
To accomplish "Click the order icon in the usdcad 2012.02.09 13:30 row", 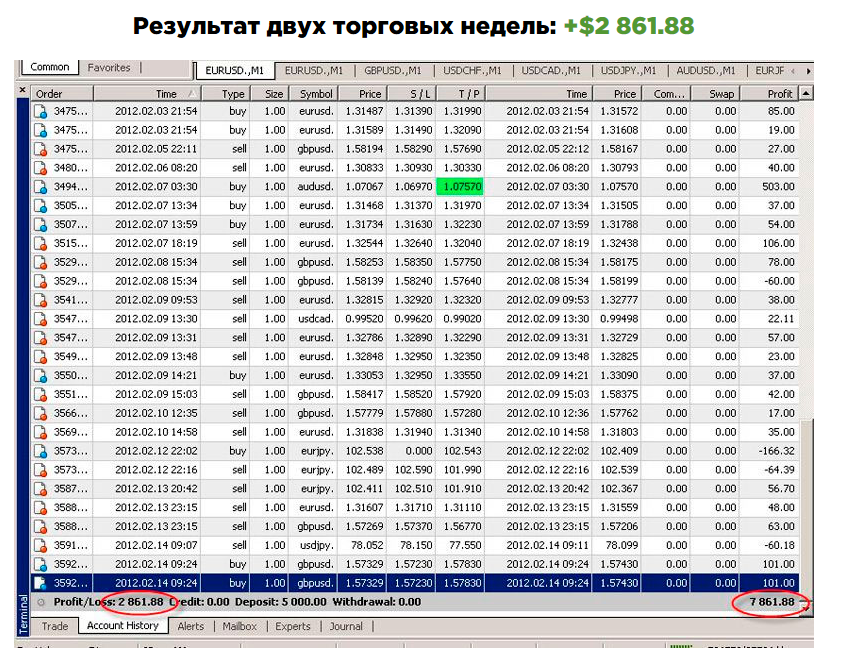I will coord(40,319).
